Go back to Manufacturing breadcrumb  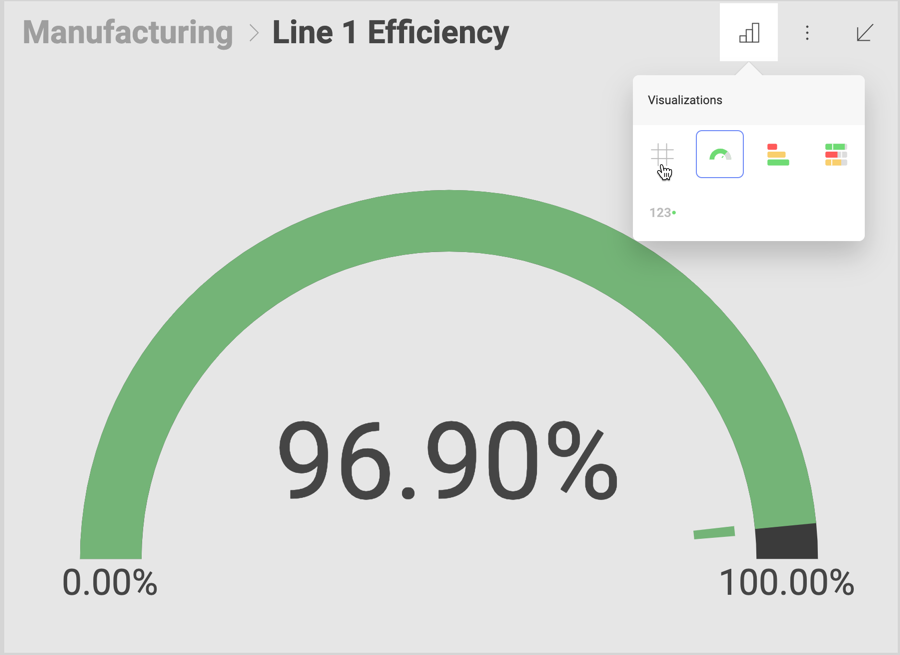click(128, 33)
